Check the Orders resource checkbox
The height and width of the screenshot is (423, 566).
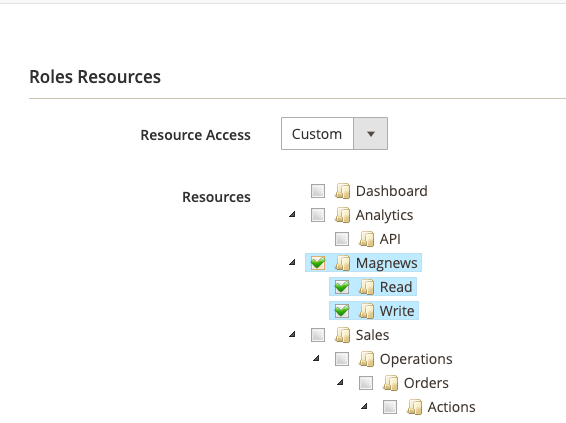366,383
